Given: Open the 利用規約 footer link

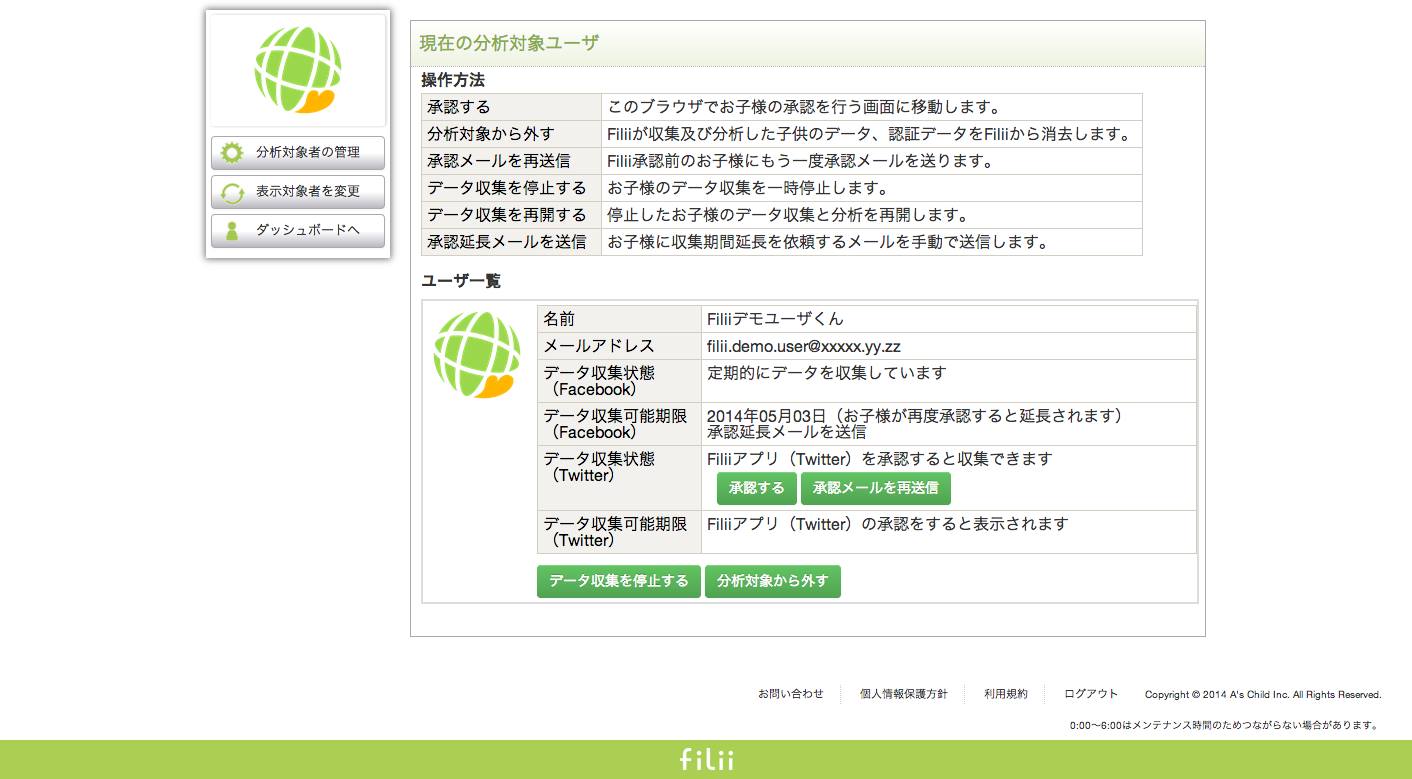Looking at the screenshot, I should (1005, 694).
